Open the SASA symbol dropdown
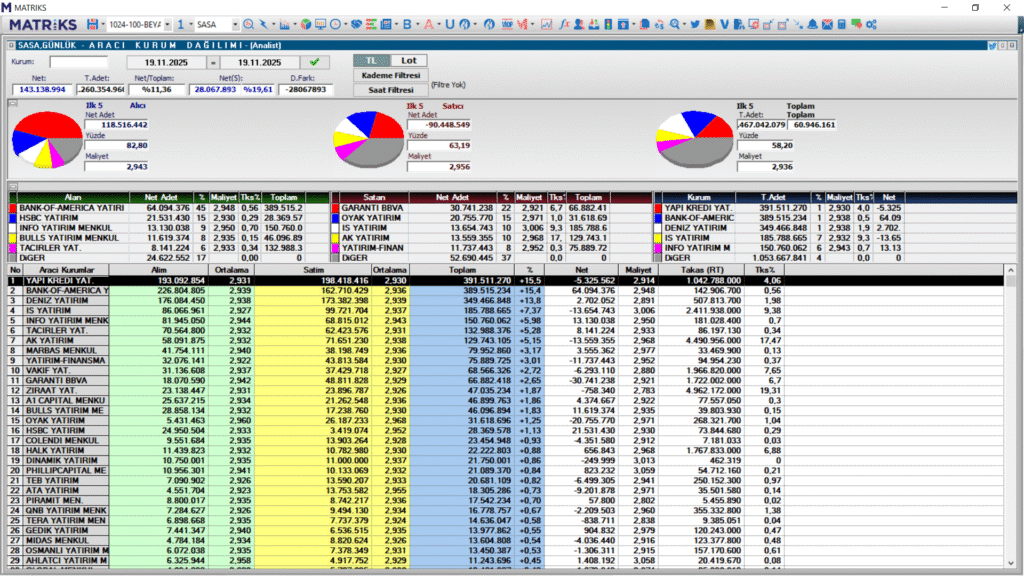 pyautogui.click(x=235, y=24)
